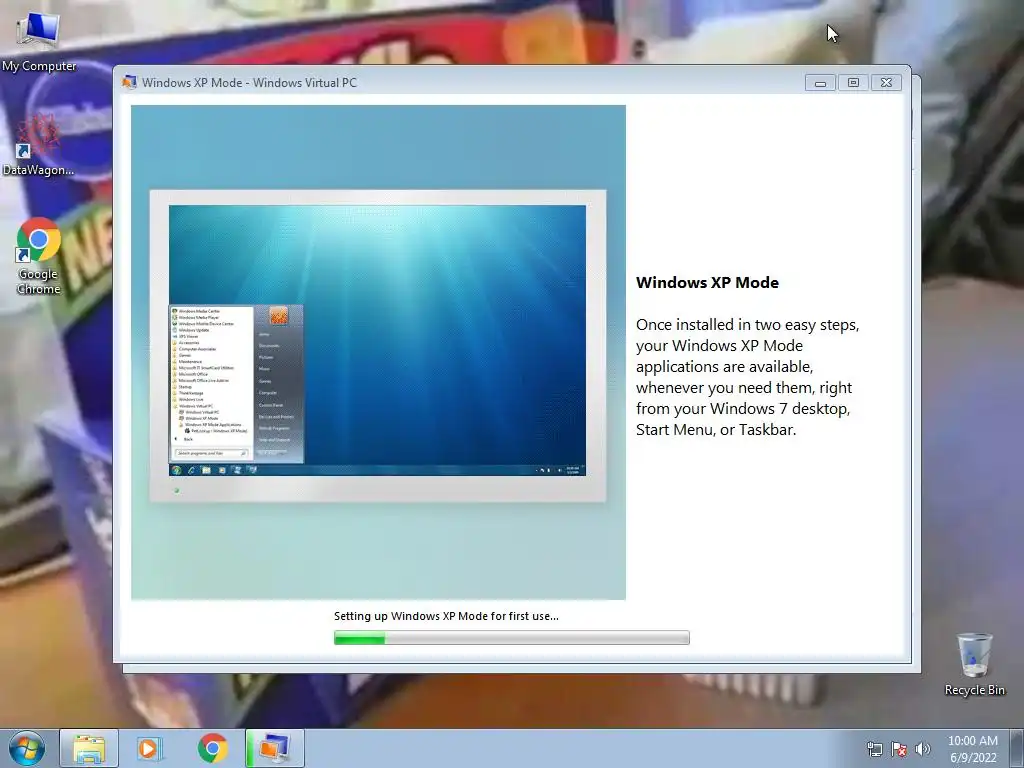
Task: Open Windows Media Player in the taskbar
Action: 150,748
